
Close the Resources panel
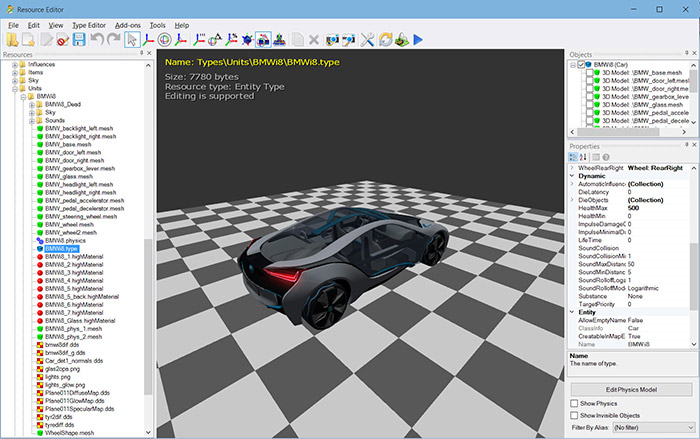point(149,53)
